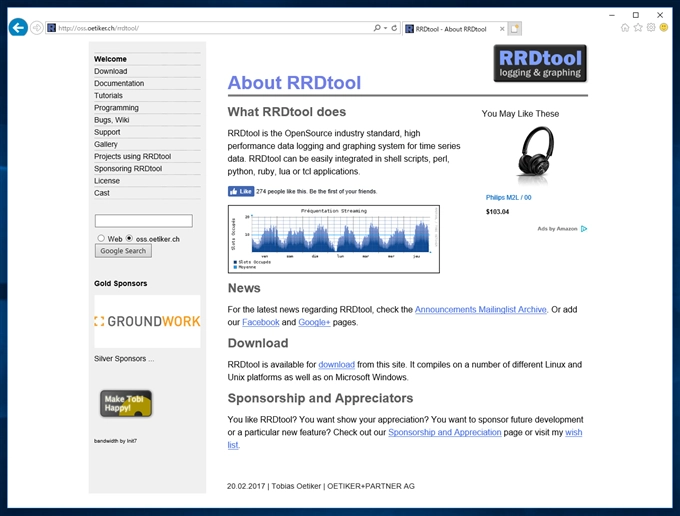Open the Gallery sidebar link
680x516 pixels.
click(x=106, y=144)
